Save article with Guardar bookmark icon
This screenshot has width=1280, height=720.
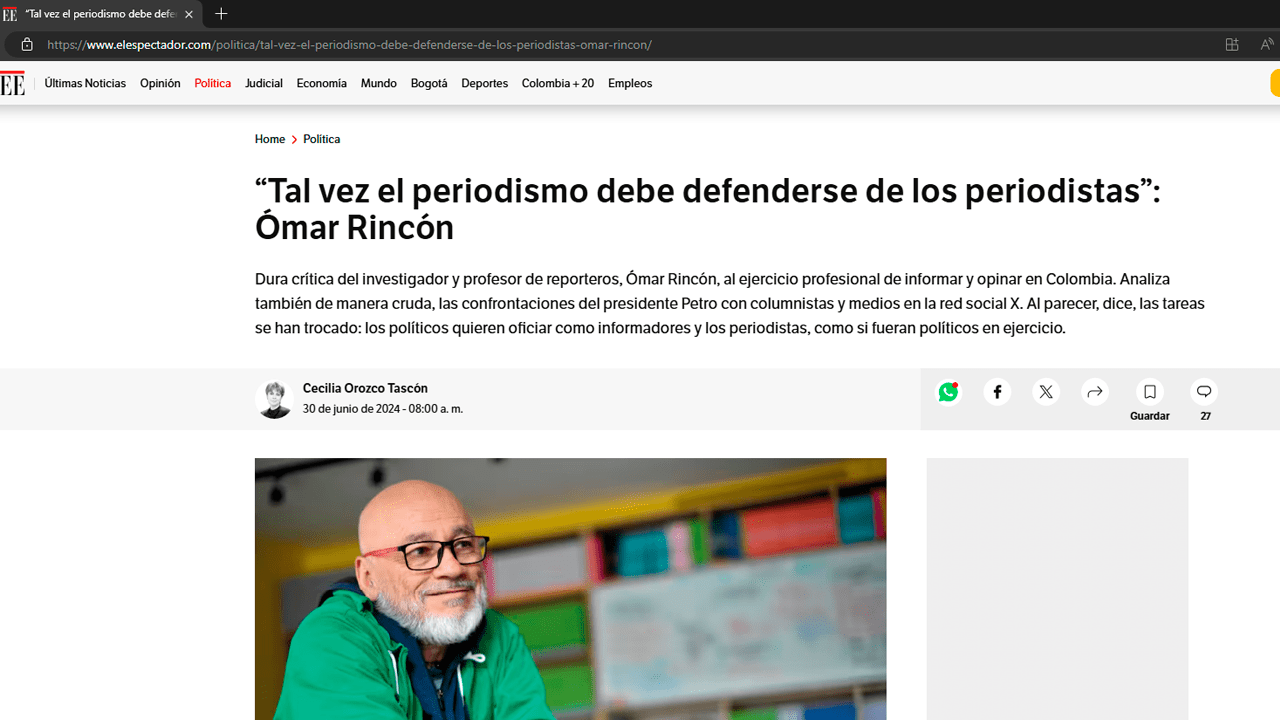[1150, 392]
